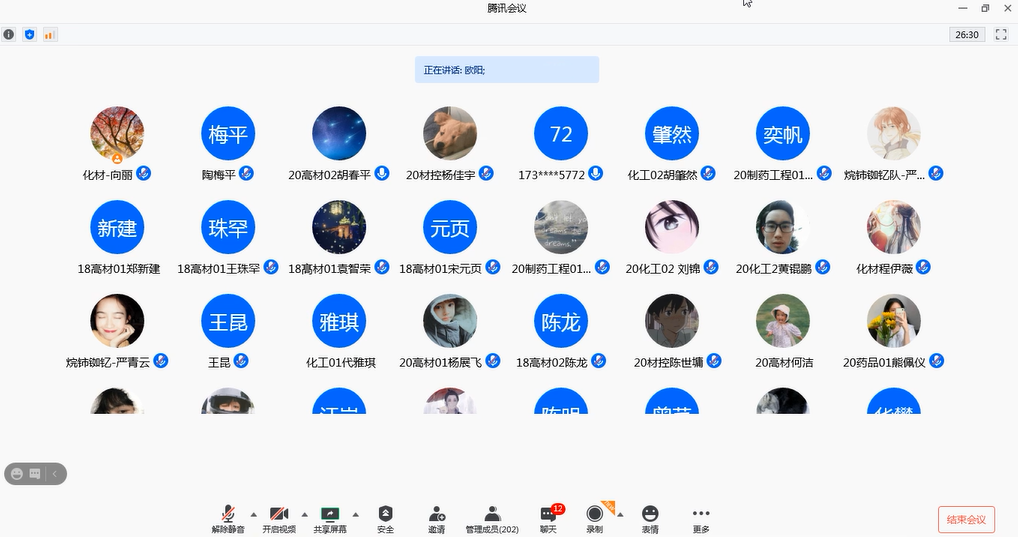
Task: Open the 聊天 chat with 12 unread
Action: click(548, 514)
